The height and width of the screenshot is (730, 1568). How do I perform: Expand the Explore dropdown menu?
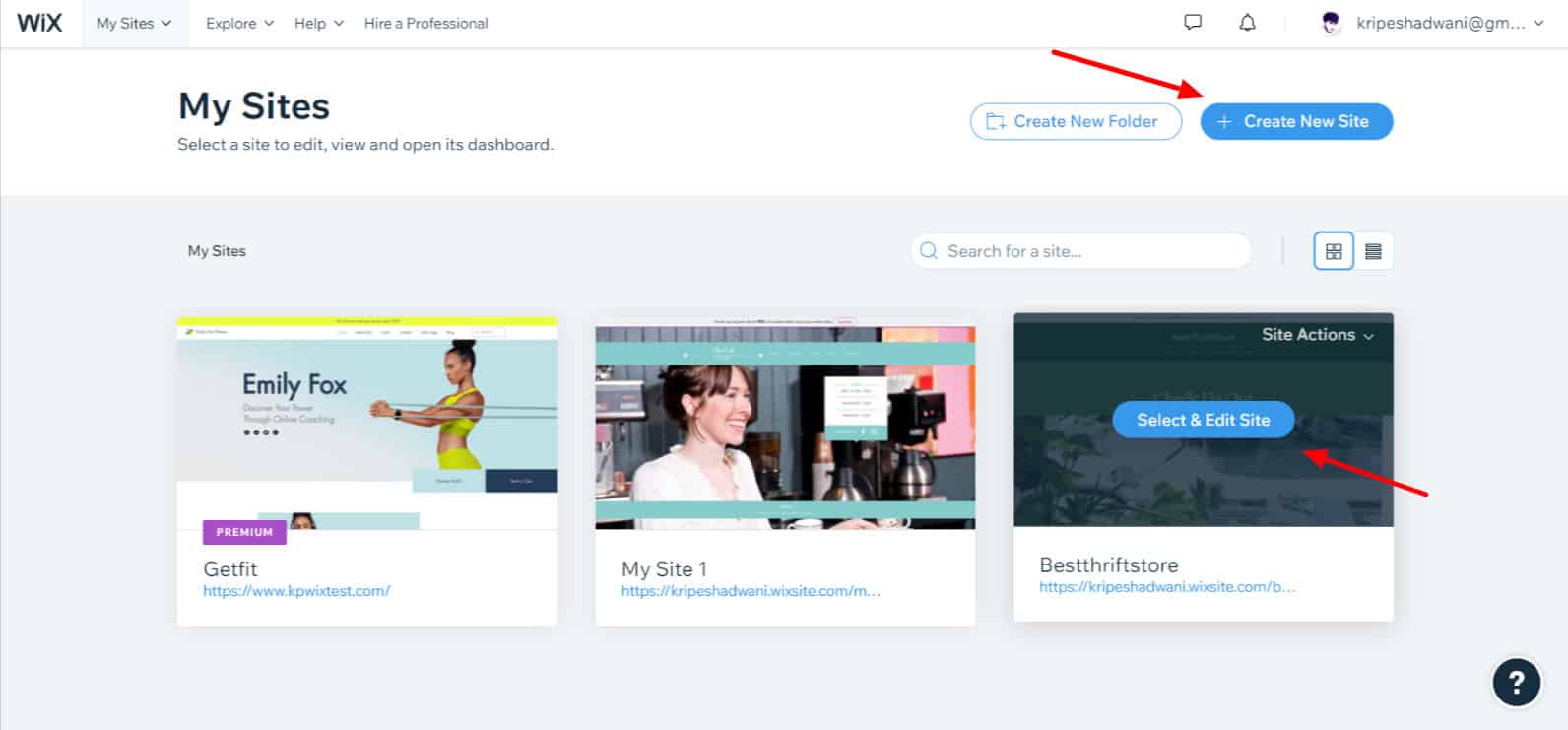click(x=239, y=23)
